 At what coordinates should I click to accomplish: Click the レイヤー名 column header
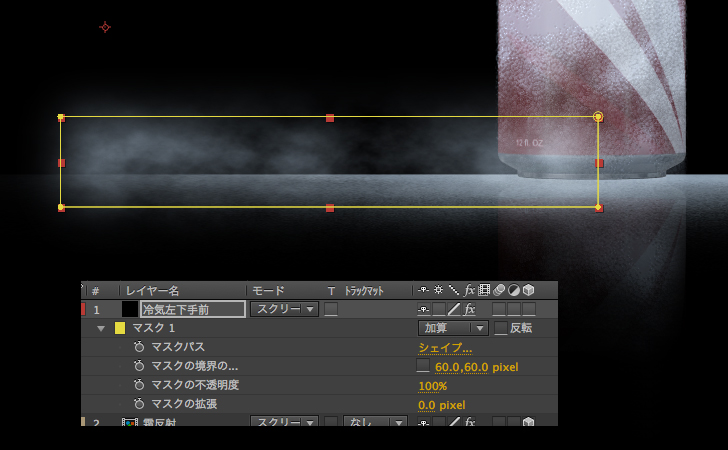point(152,291)
